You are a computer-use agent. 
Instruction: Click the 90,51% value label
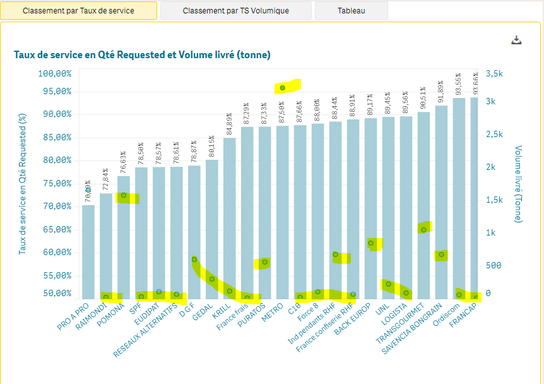[x=423, y=98]
